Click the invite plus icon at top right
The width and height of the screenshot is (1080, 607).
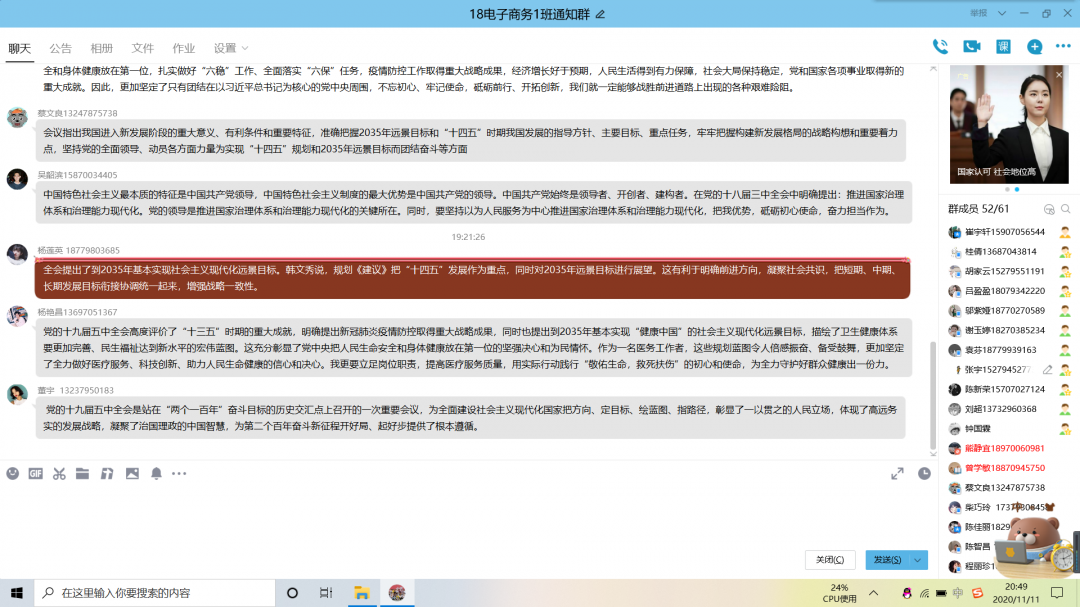(1034, 46)
